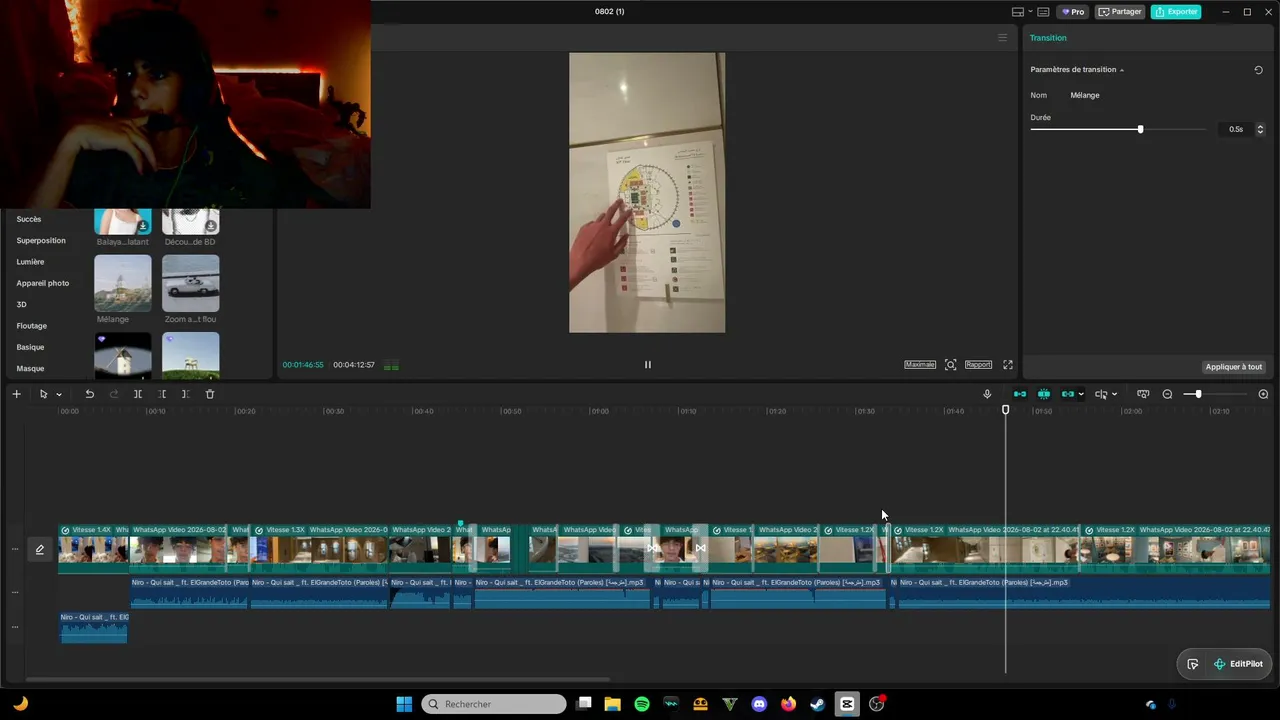Select the Vitesse 1.4X video clip
Image resolution: width=1280 pixels, height=720 pixels.
[93, 548]
